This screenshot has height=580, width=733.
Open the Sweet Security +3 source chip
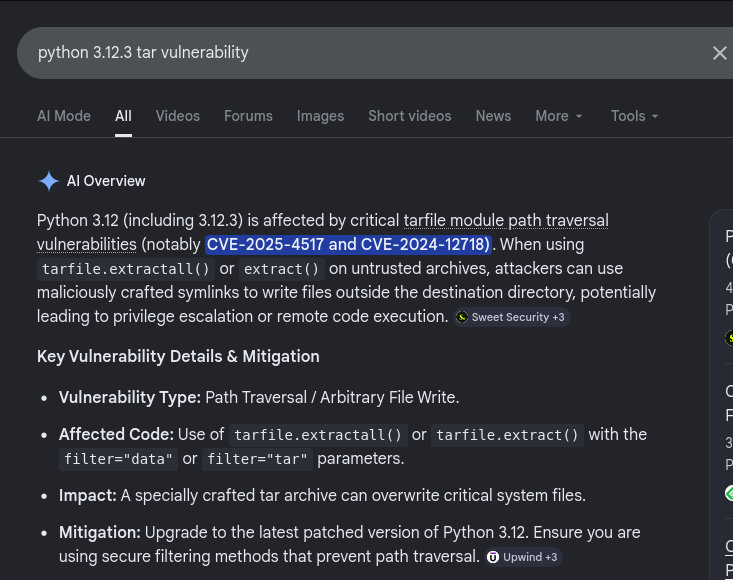point(511,317)
